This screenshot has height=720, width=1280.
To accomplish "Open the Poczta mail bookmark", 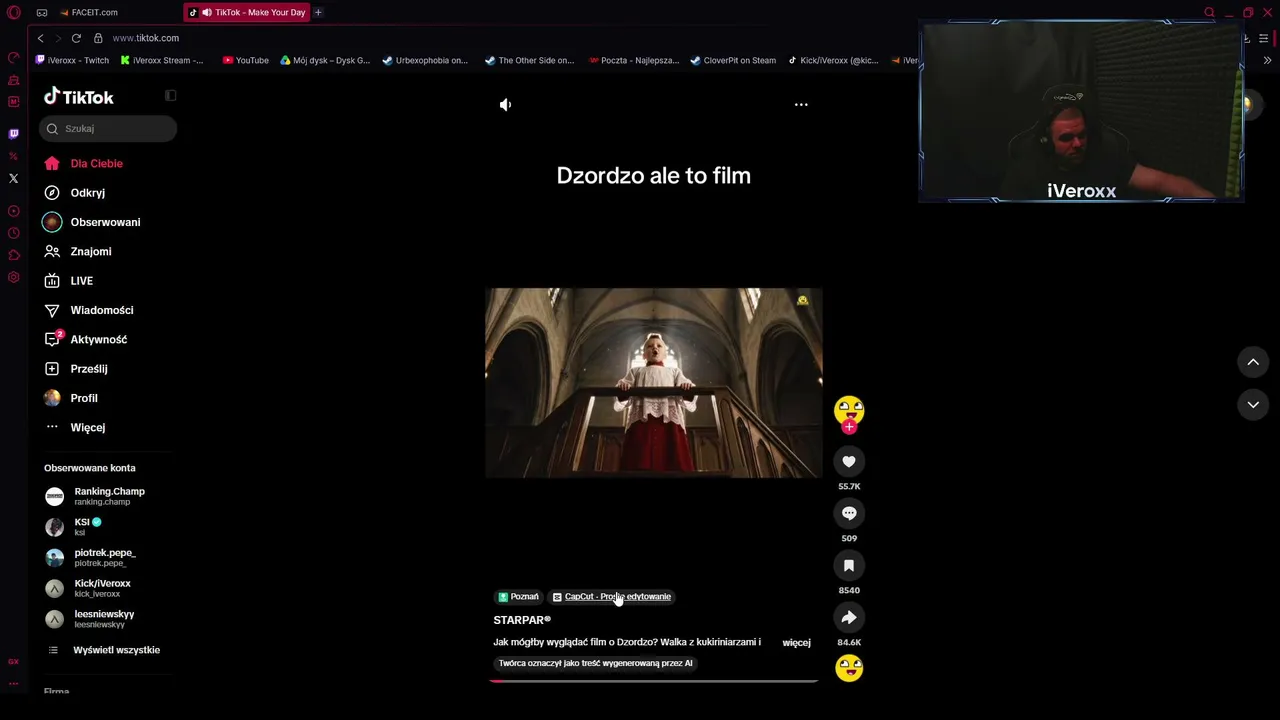I will click(x=634, y=60).
